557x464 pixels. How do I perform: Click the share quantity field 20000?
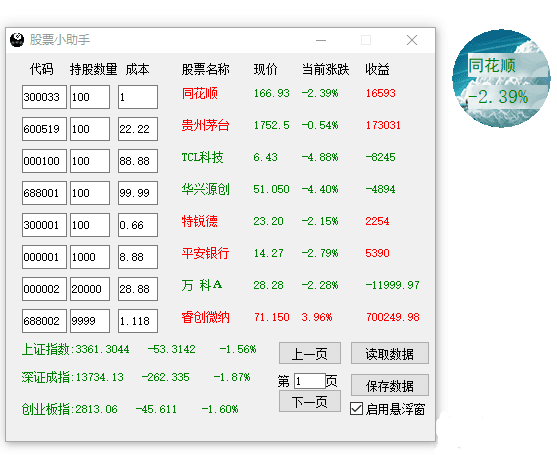click(90, 289)
